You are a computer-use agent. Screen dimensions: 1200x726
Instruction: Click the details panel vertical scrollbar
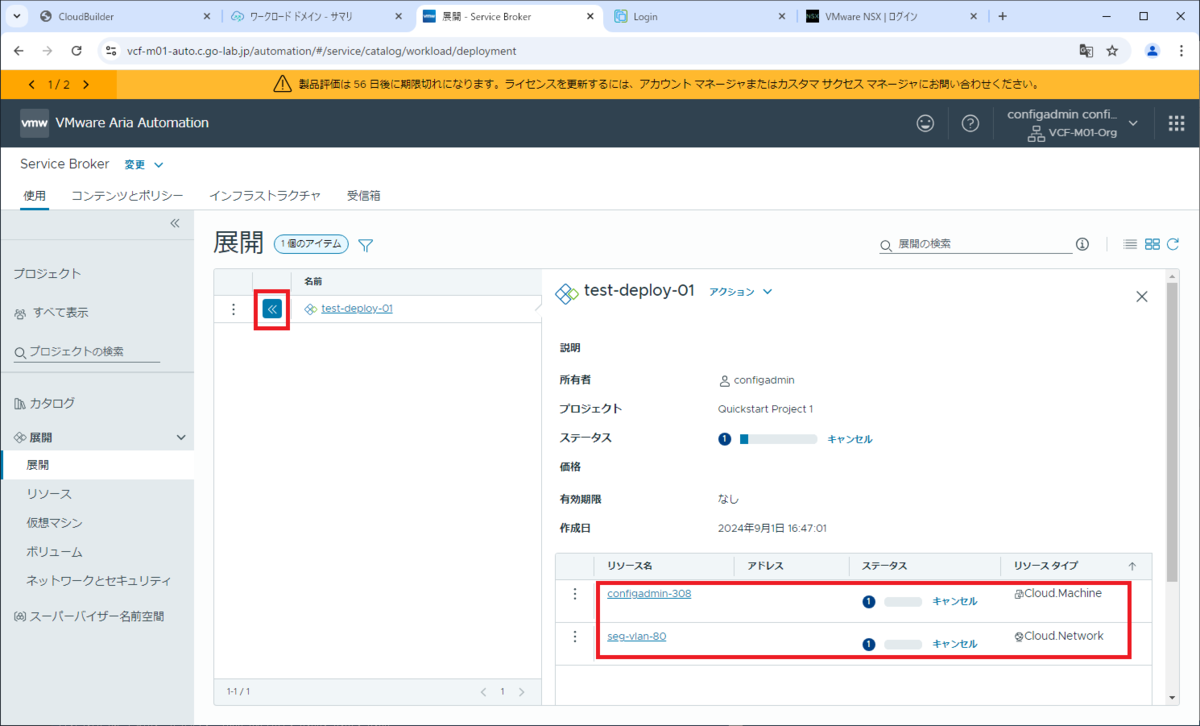(x=1172, y=430)
